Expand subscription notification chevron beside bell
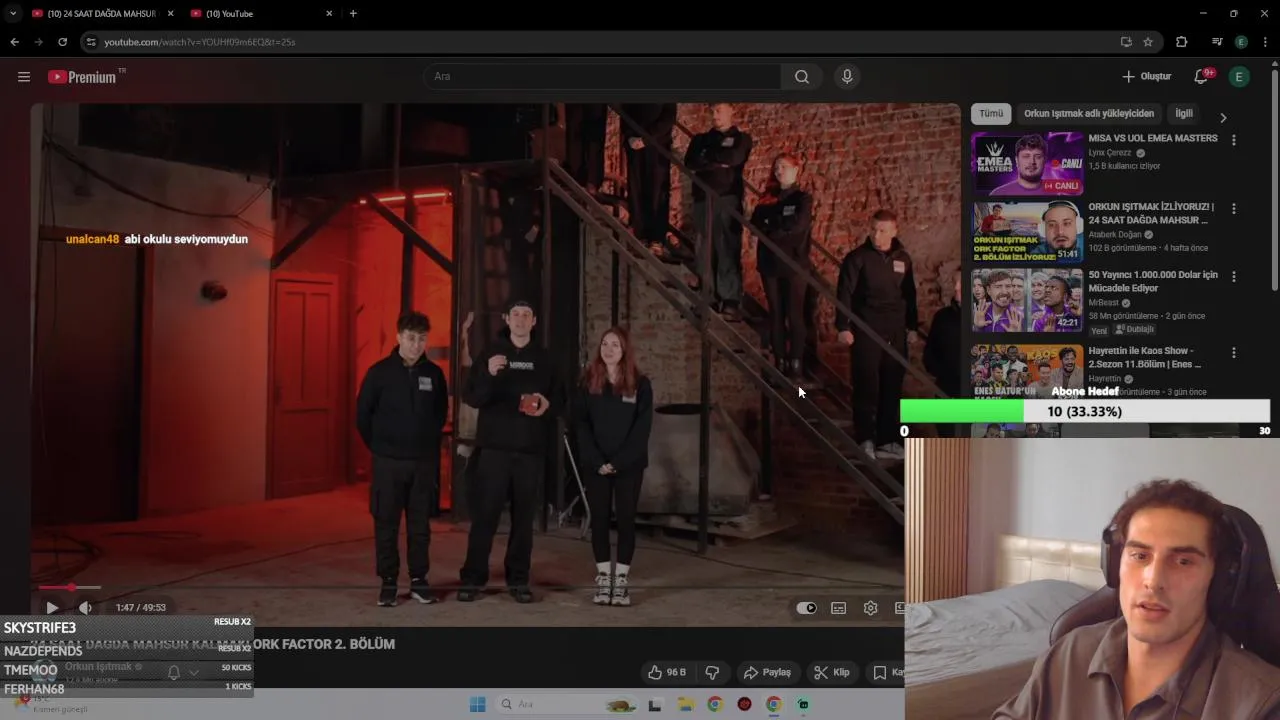The width and height of the screenshot is (1280, 720). pos(194,672)
